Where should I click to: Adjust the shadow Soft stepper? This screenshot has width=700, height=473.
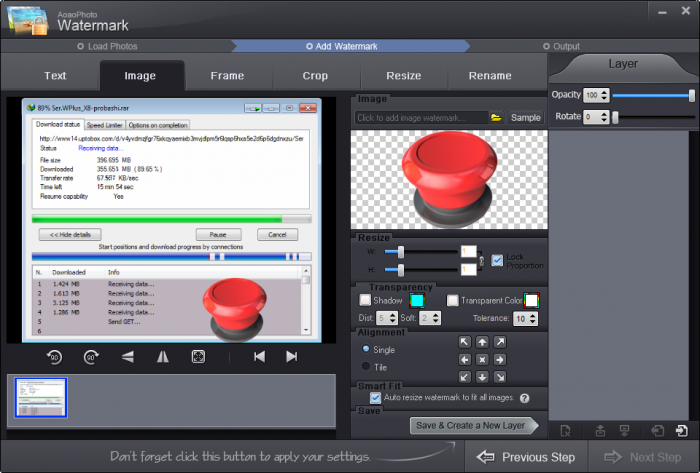point(436,318)
